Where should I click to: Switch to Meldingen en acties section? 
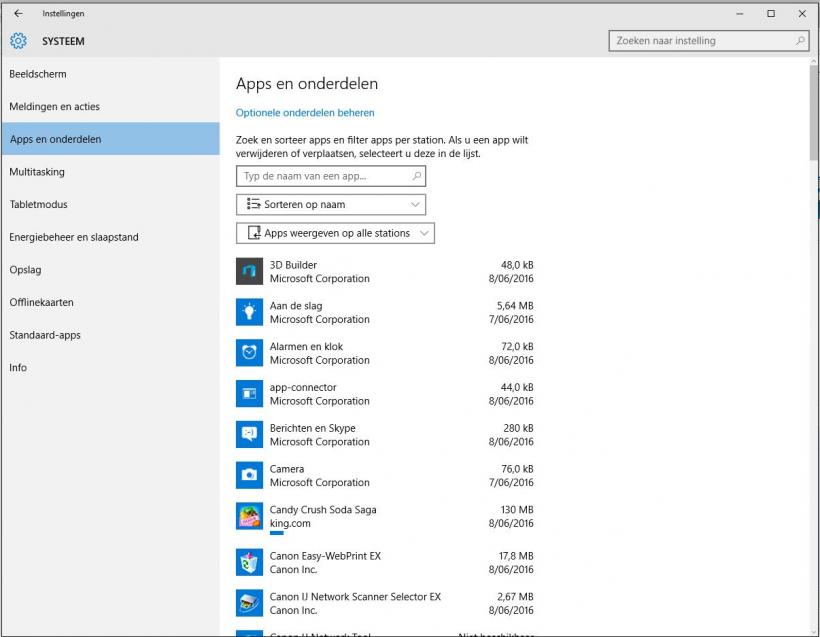(55, 107)
